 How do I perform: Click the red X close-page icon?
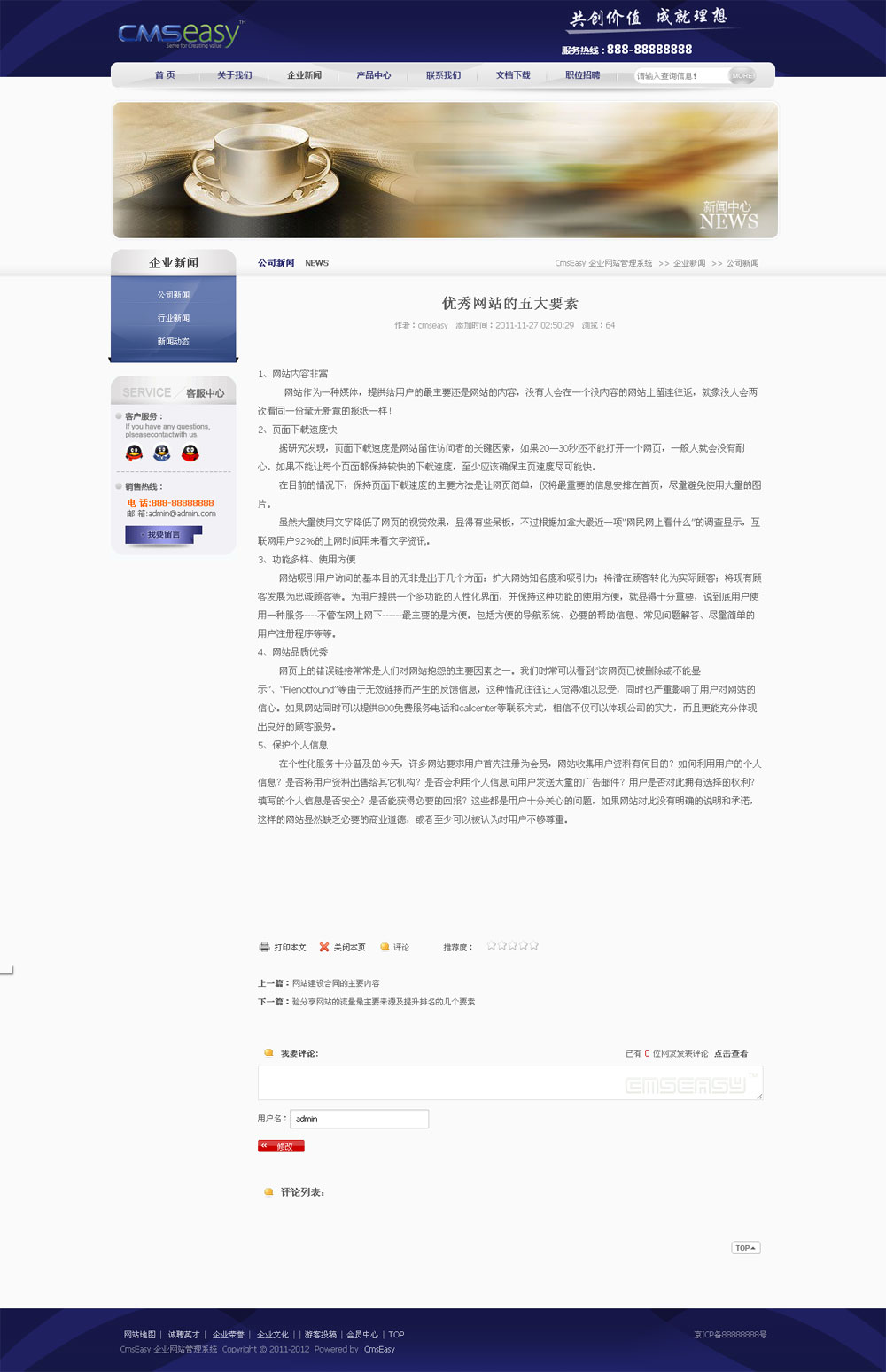(324, 947)
